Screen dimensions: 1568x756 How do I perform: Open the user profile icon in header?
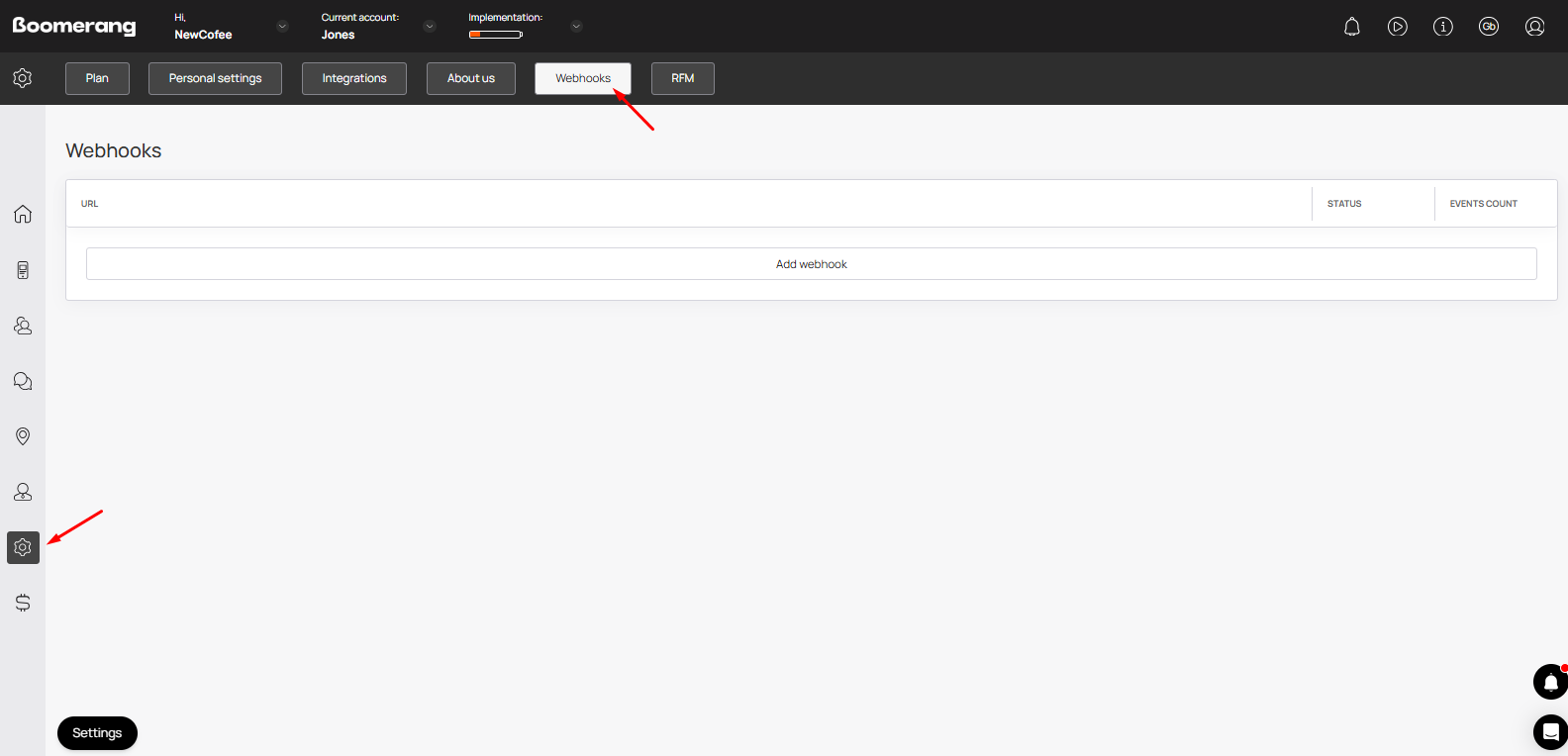[x=1534, y=27]
